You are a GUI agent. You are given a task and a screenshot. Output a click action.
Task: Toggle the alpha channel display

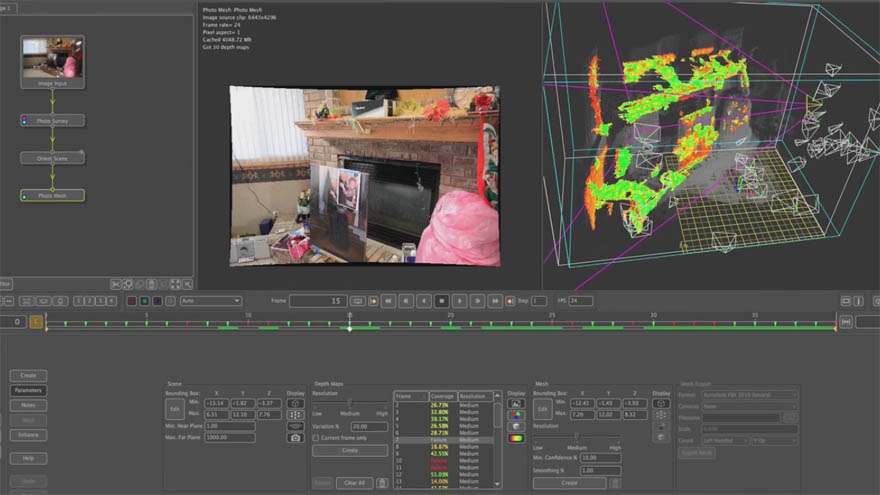point(170,301)
